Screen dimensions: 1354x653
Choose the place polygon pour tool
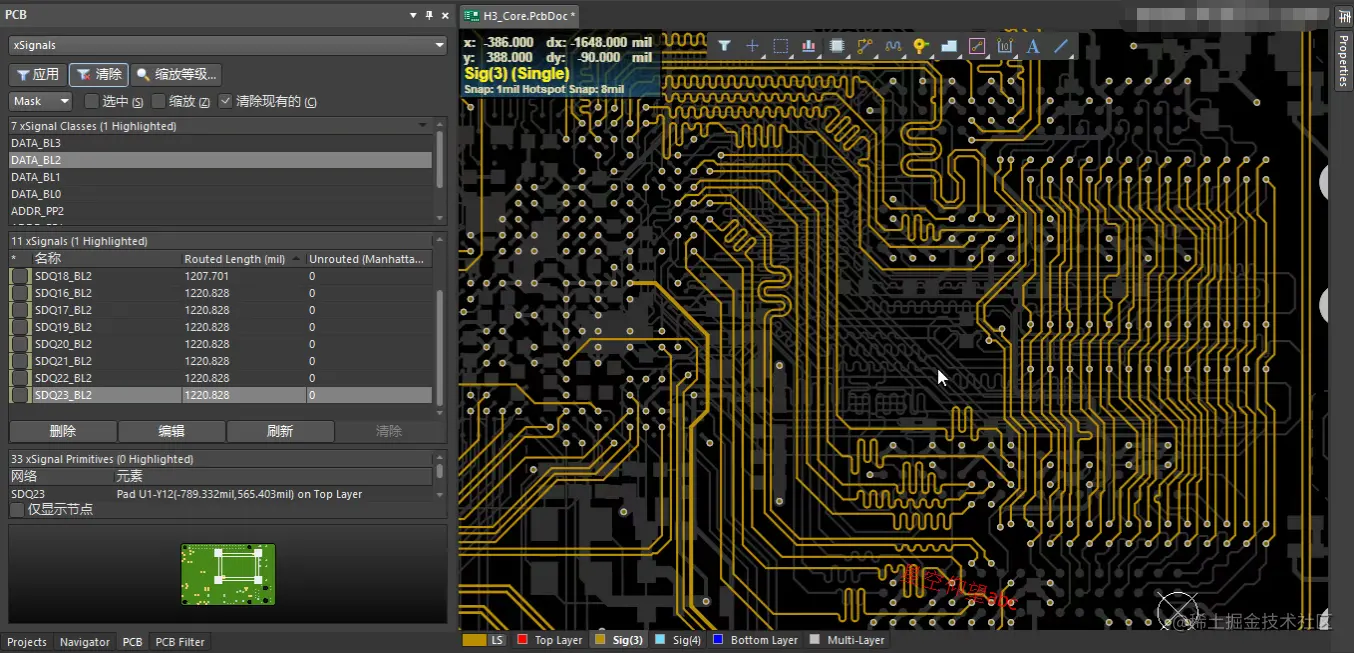click(x=949, y=46)
